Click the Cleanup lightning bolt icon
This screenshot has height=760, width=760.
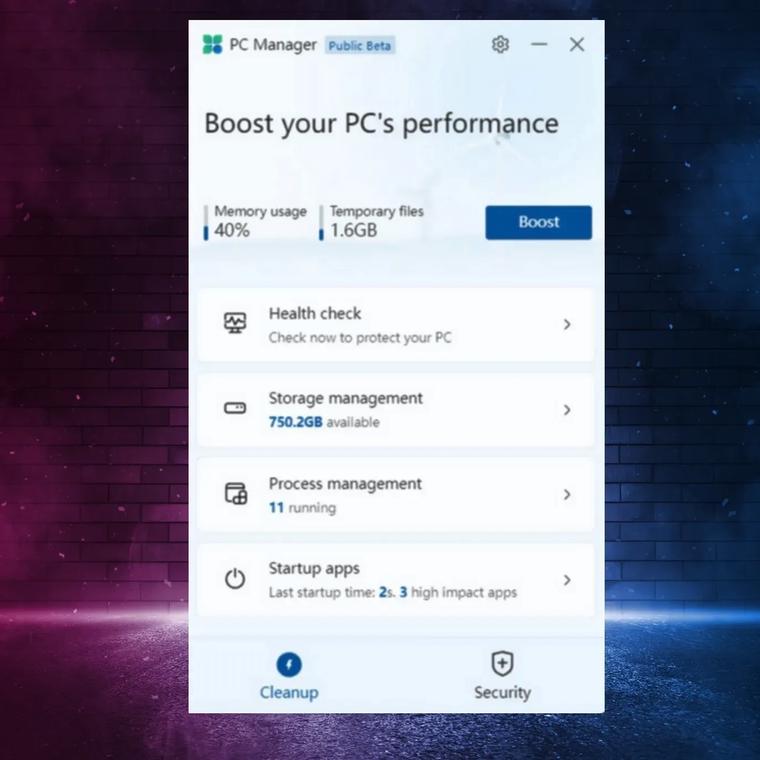click(289, 664)
